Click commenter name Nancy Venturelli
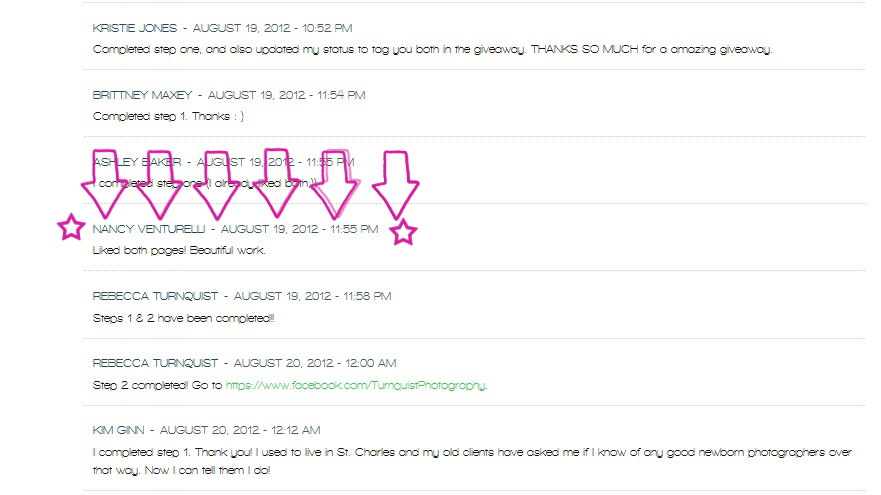881x495 pixels. (149, 229)
